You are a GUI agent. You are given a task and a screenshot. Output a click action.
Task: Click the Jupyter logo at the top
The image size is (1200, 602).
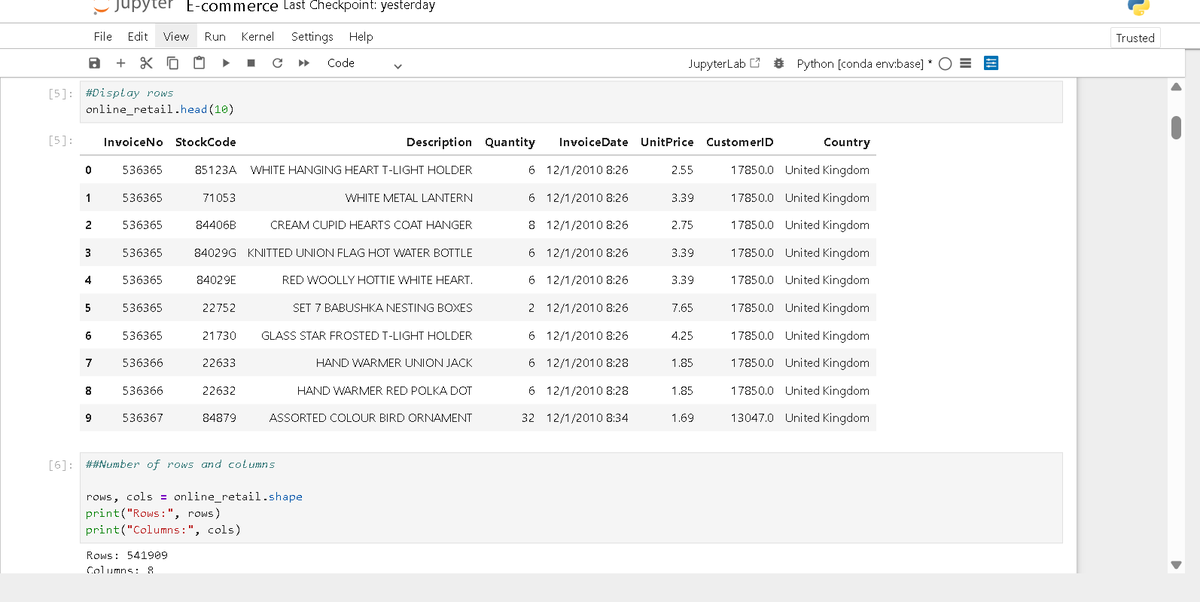[131, 6]
